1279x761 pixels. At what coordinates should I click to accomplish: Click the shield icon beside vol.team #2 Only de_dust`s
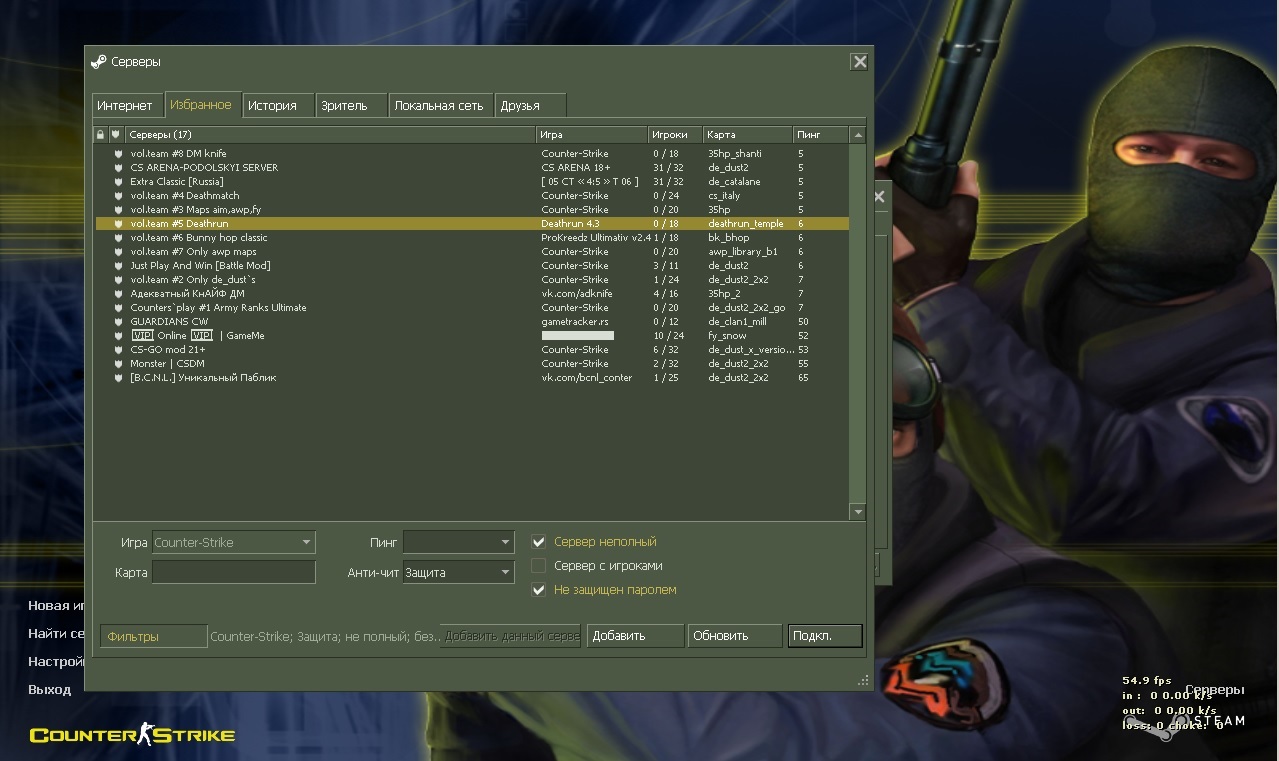tap(118, 280)
